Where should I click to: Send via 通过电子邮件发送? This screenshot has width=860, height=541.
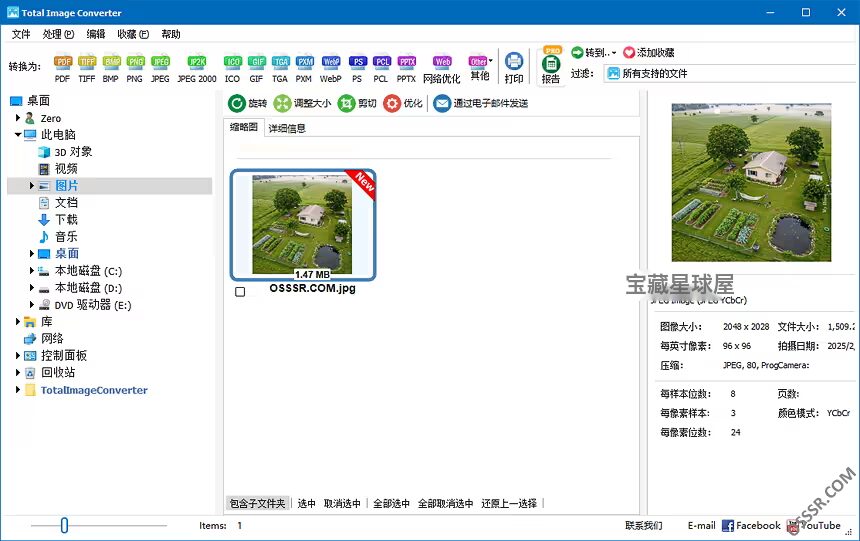click(480, 103)
